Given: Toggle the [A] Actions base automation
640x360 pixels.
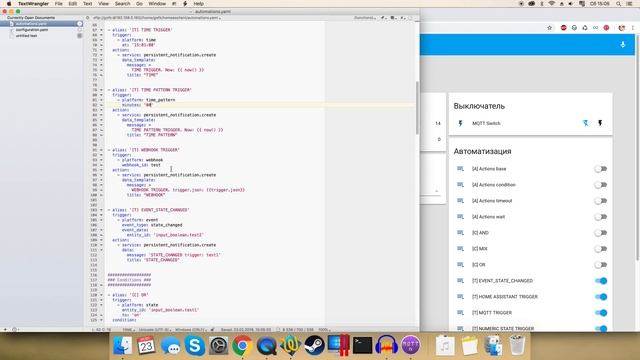Looking at the screenshot, I should 600,169.
